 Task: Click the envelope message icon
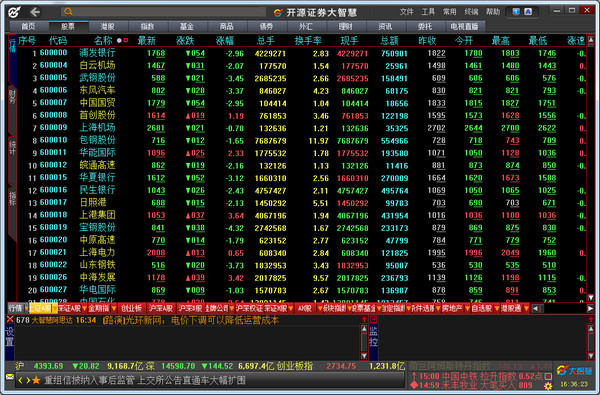point(10,377)
